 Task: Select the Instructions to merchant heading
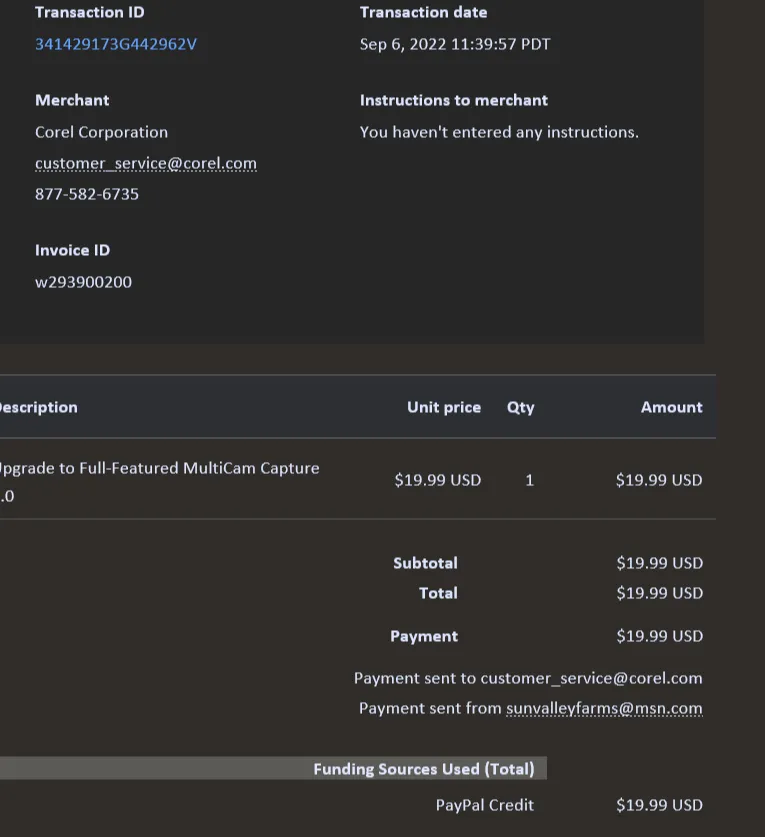tap(454, 100)
